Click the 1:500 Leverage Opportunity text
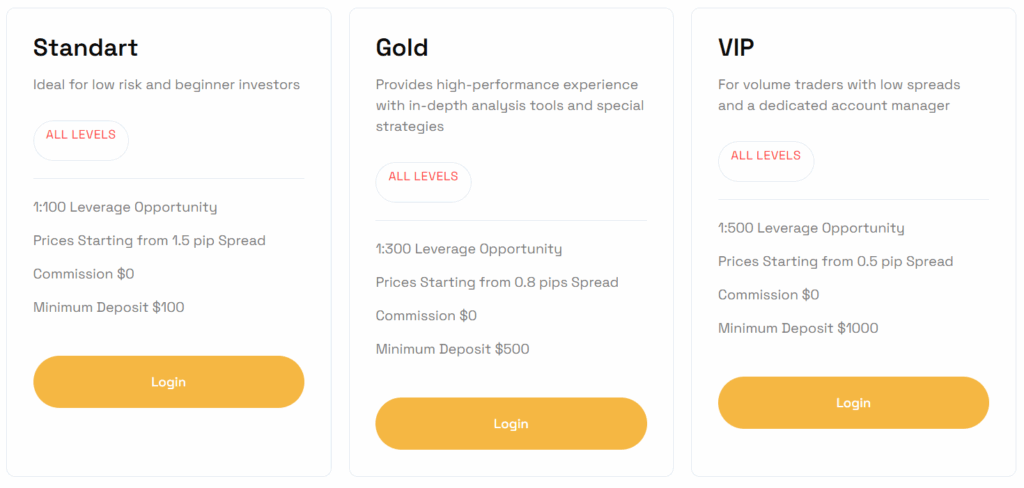Viewport: 1024px width, 488px height. click(811, 228)
